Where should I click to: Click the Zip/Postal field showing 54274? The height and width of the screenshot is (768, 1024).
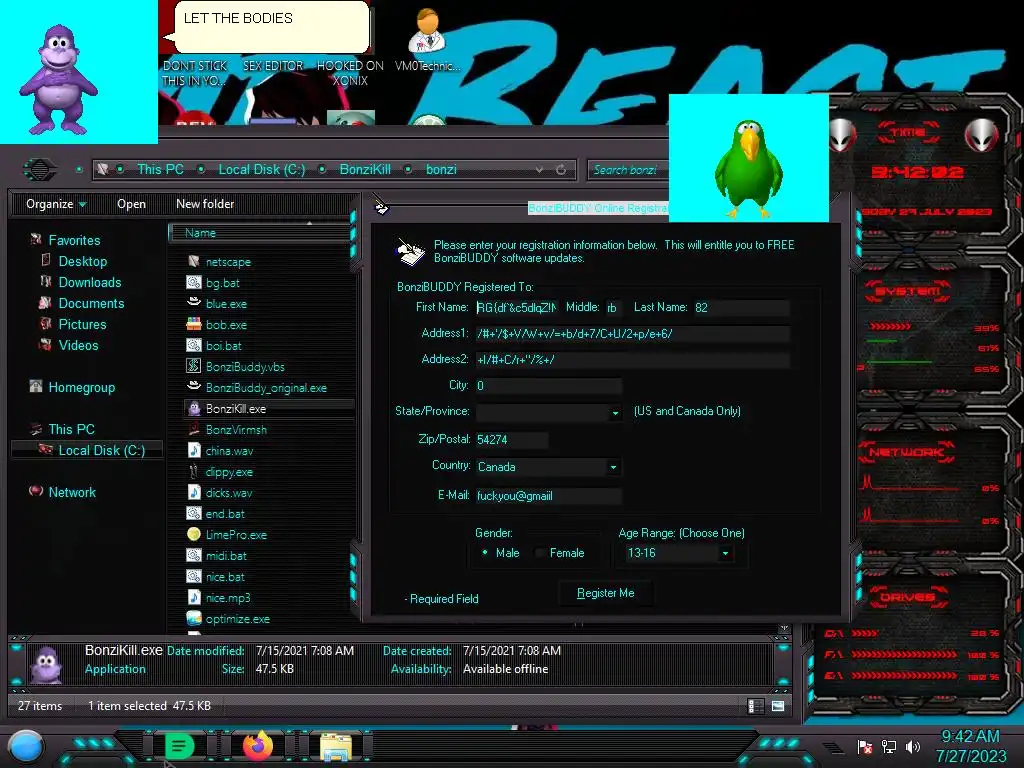tap(511, 440)
